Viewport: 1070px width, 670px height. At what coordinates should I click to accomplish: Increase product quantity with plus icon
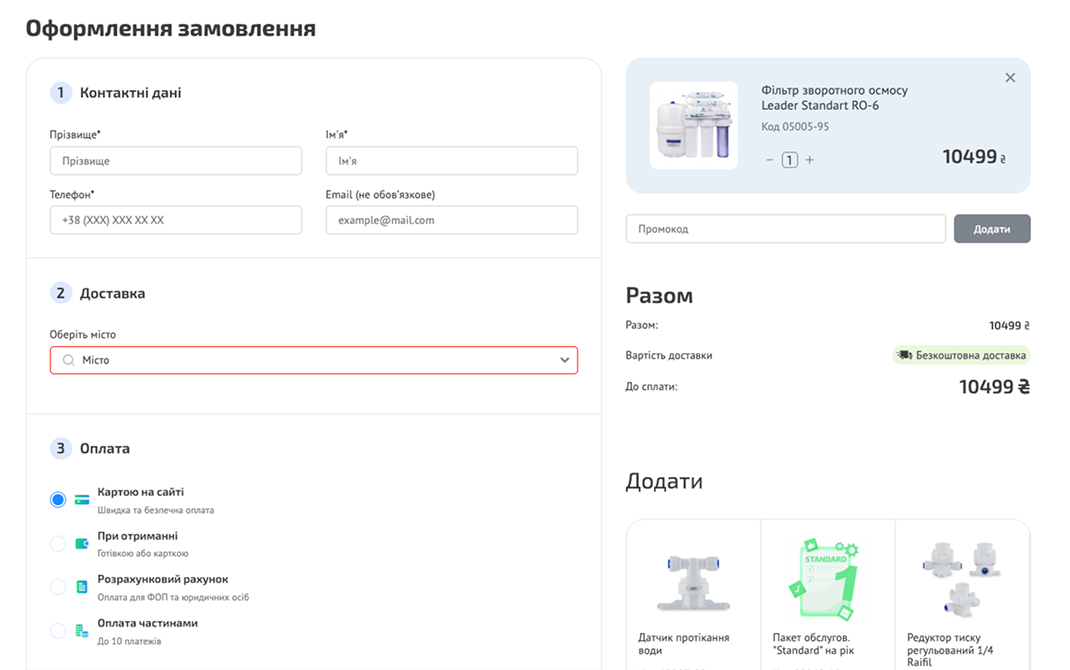[x=810, y=160]
